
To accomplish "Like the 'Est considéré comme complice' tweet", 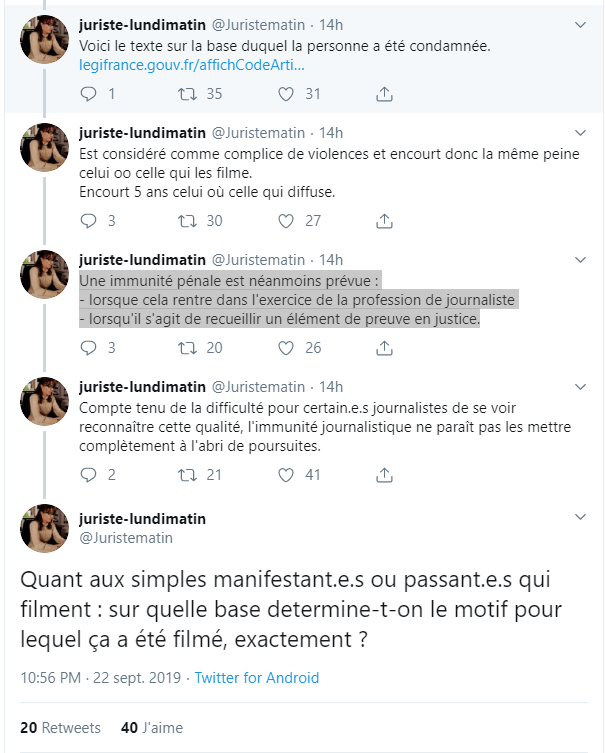I will pyautogui.click(x=285, y=221).
